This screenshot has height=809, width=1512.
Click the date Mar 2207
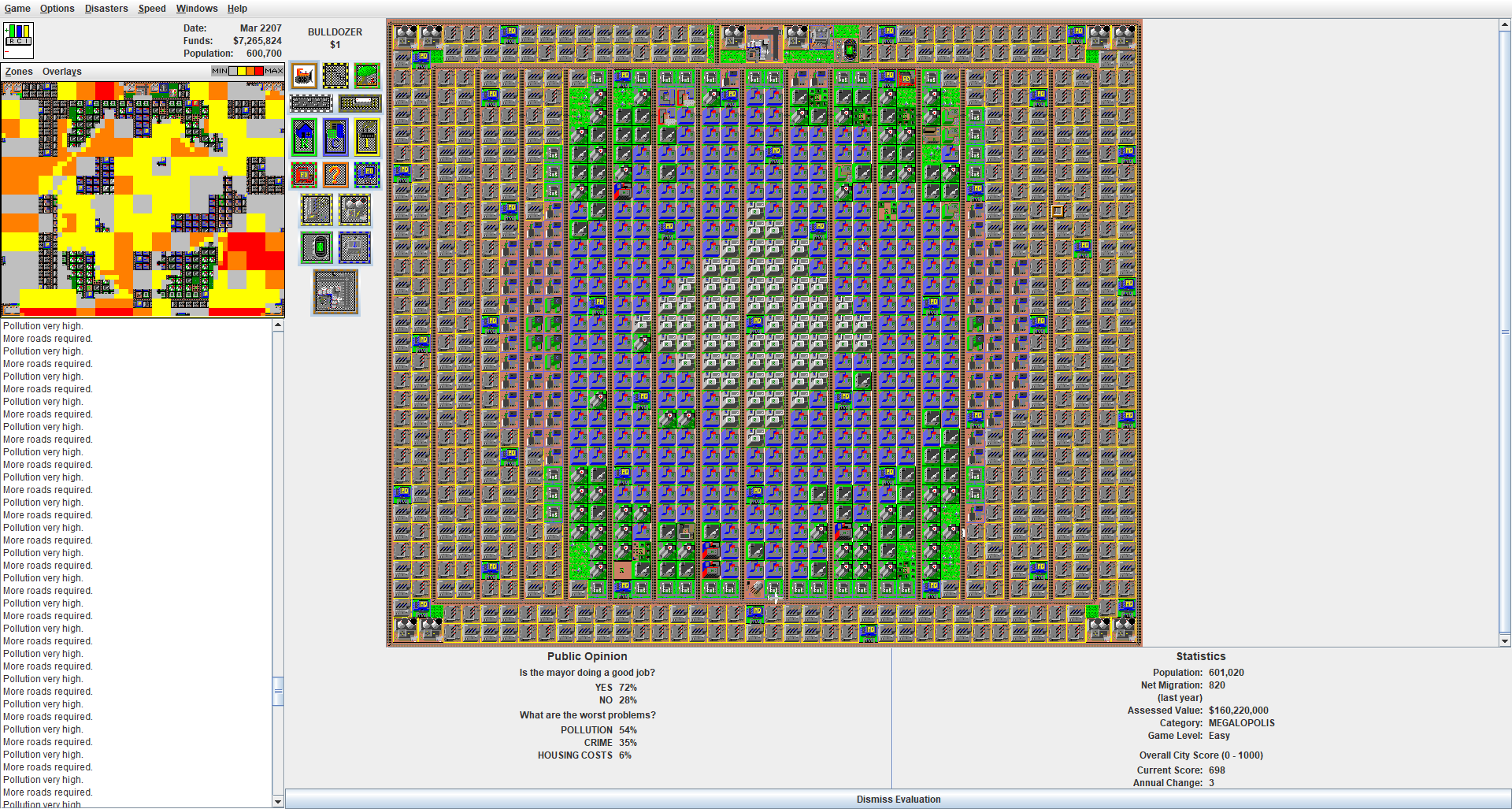click(261, 28)
